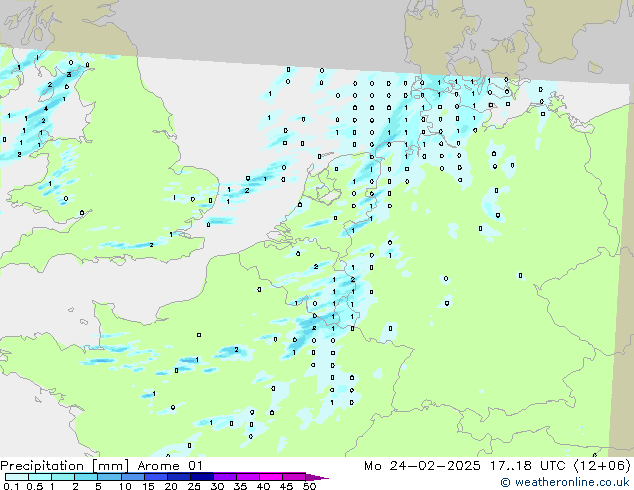Click the 'Precipitation [mm]' title text
634x490 pixels.
click(x=65, y=466)
